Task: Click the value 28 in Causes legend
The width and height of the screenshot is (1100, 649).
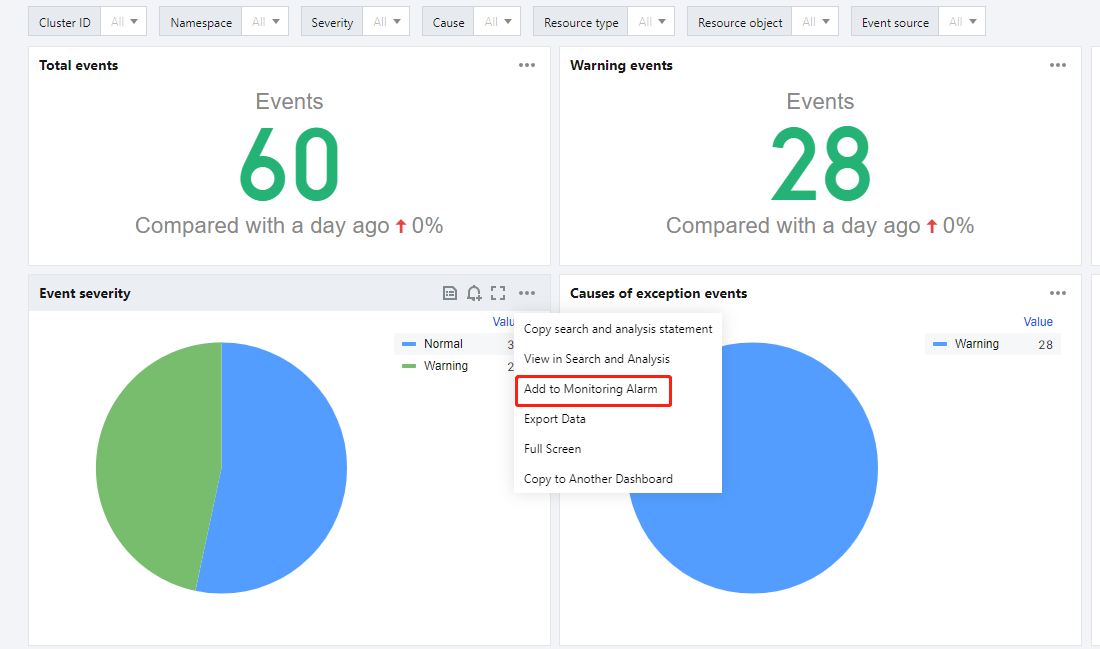Action: (1045, 344)
